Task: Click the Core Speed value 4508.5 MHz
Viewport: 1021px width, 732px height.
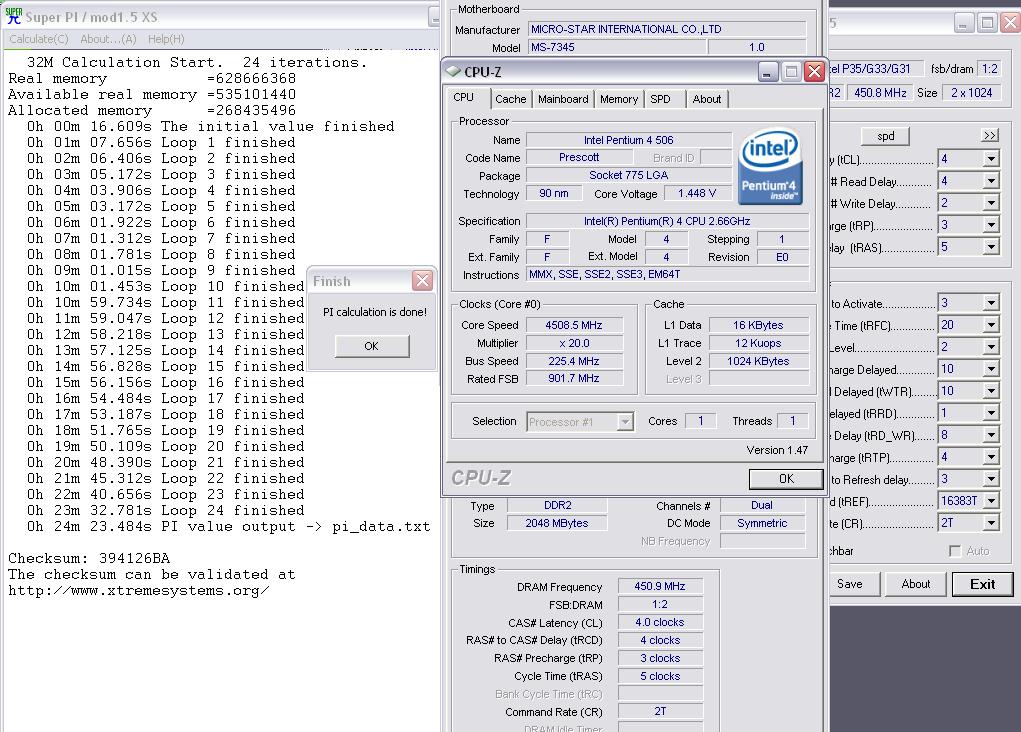Action: pos(574,325)
